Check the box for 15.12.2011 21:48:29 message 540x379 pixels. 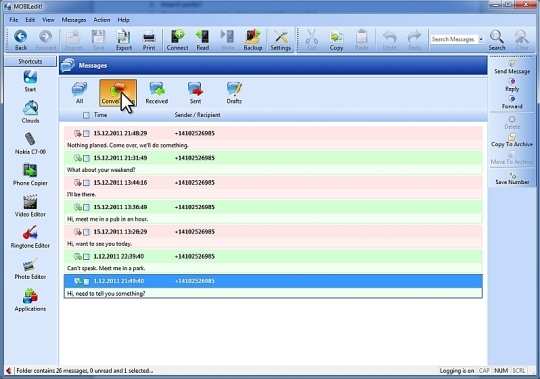86,134
